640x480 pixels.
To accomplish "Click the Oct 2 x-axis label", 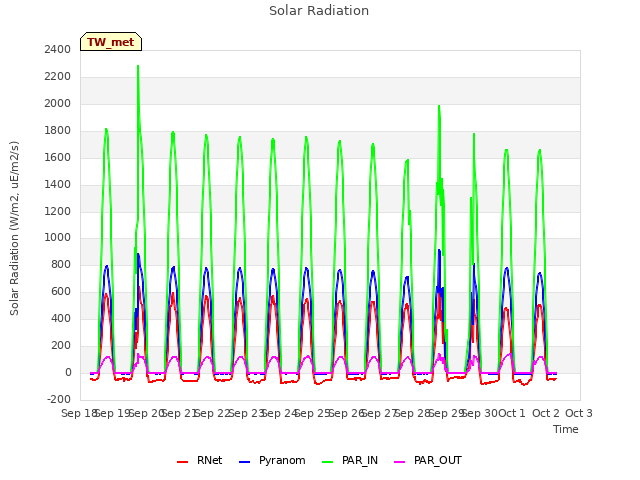I will pos(546,413).
